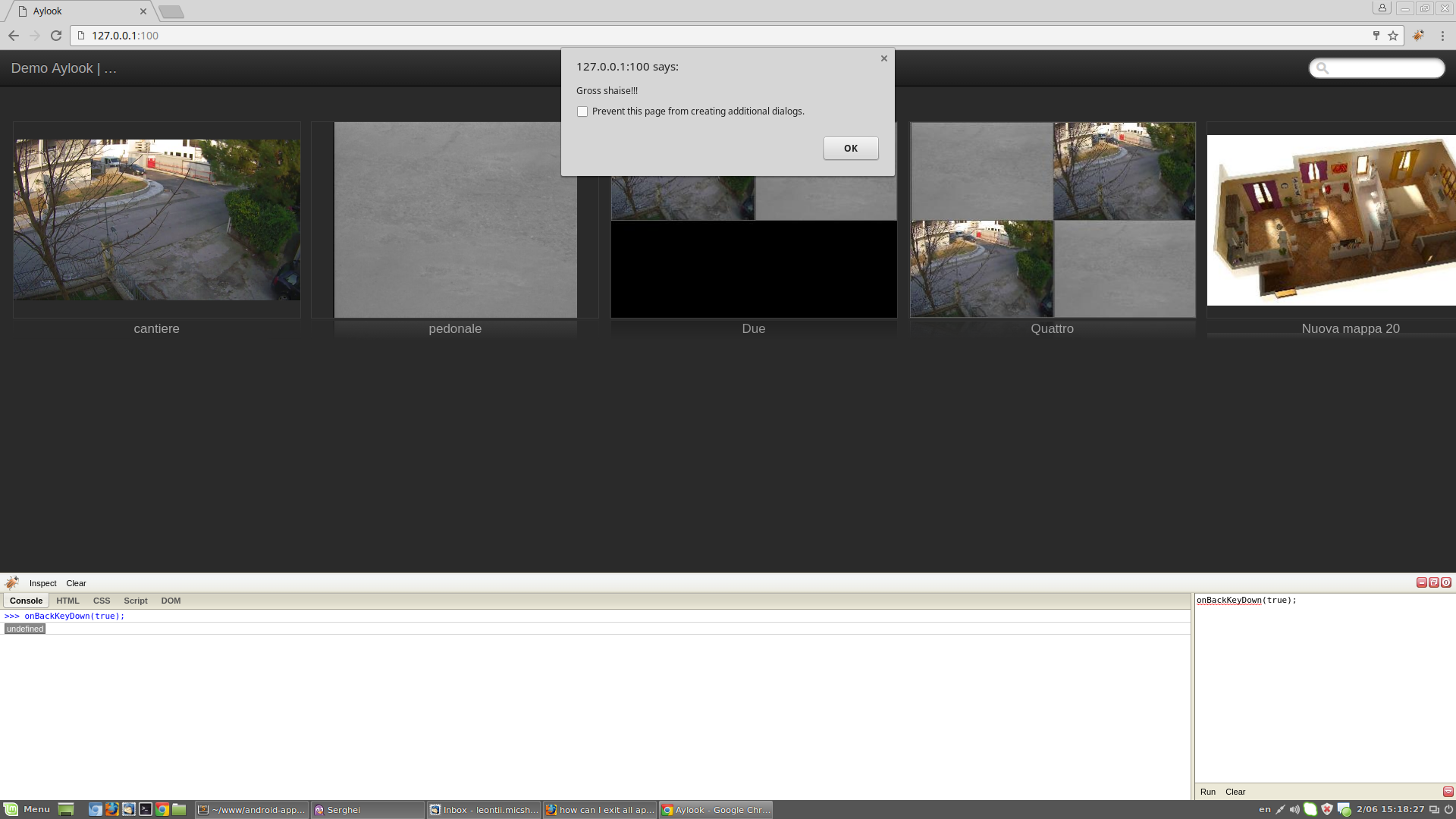Click Clear in Firebug top toolbar
The height and width of the screenshot is (819, 1456).
pos(76,583)
